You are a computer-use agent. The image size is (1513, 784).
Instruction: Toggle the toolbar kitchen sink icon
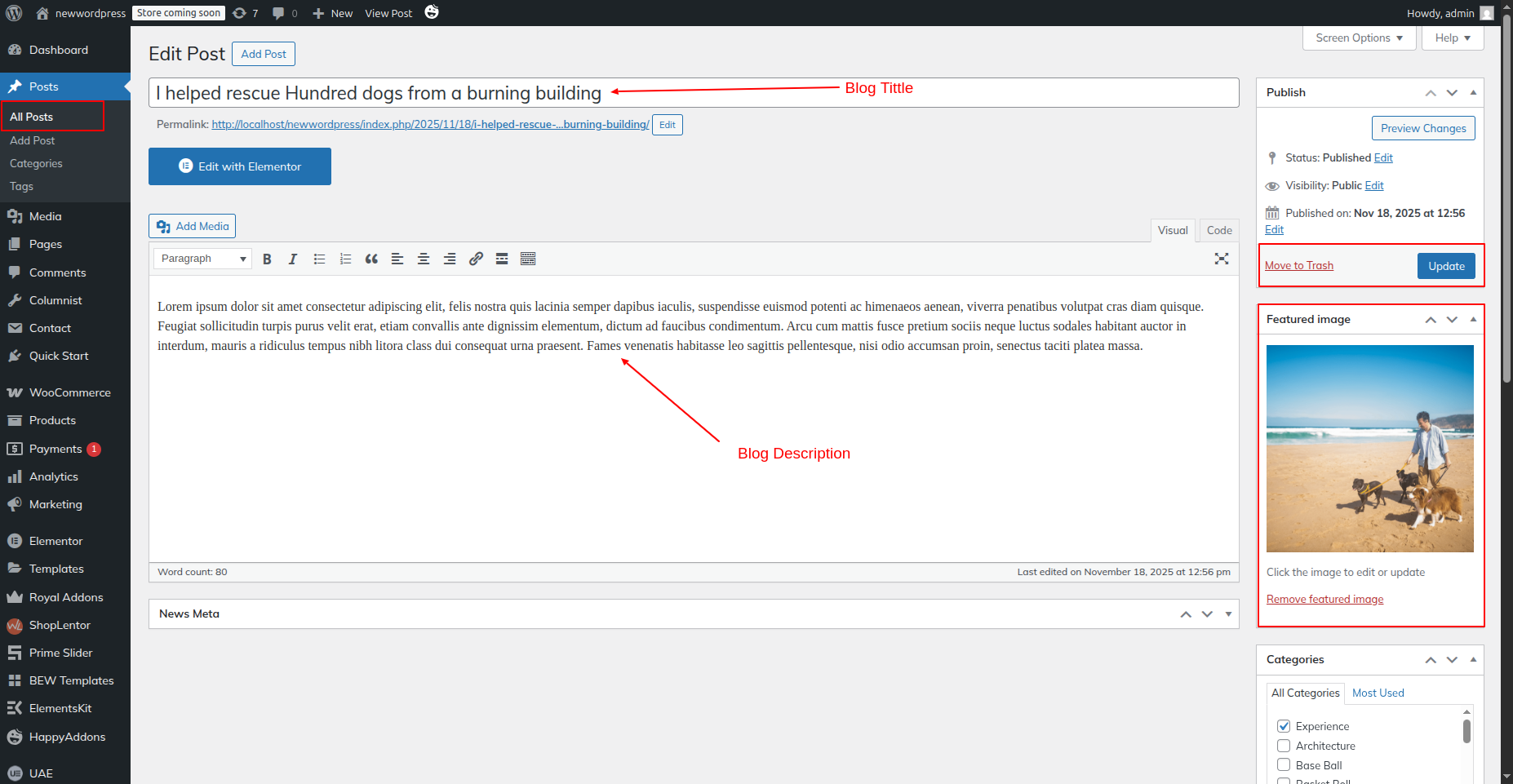528,259
